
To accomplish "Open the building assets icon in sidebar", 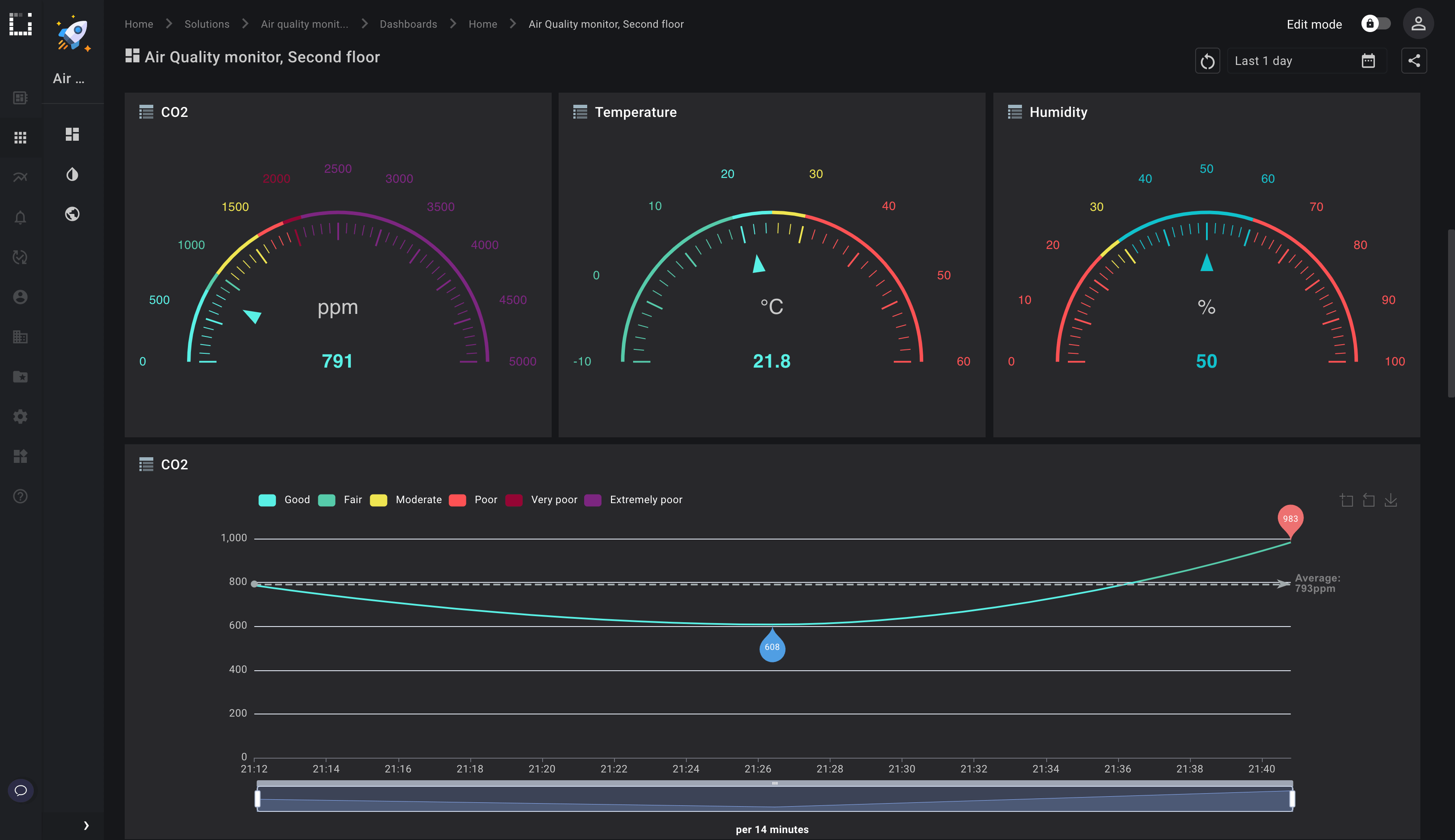I will 20,337.
